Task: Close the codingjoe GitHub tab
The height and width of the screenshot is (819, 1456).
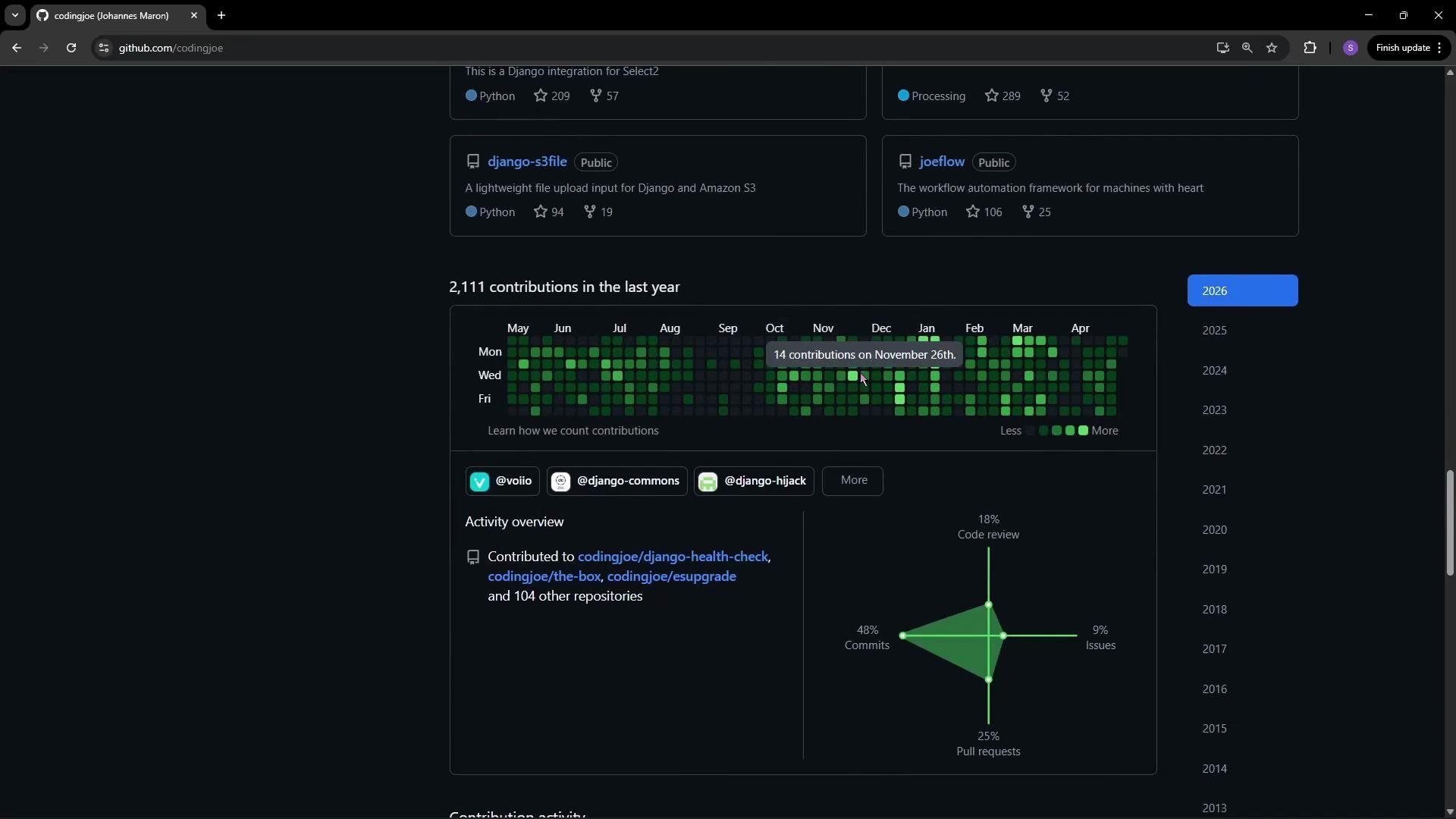Action: 194,15
